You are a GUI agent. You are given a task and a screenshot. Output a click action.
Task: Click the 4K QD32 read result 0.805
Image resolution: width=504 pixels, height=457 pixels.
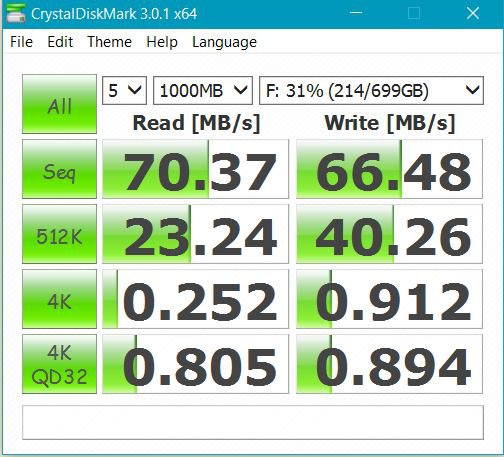point(195,364)
